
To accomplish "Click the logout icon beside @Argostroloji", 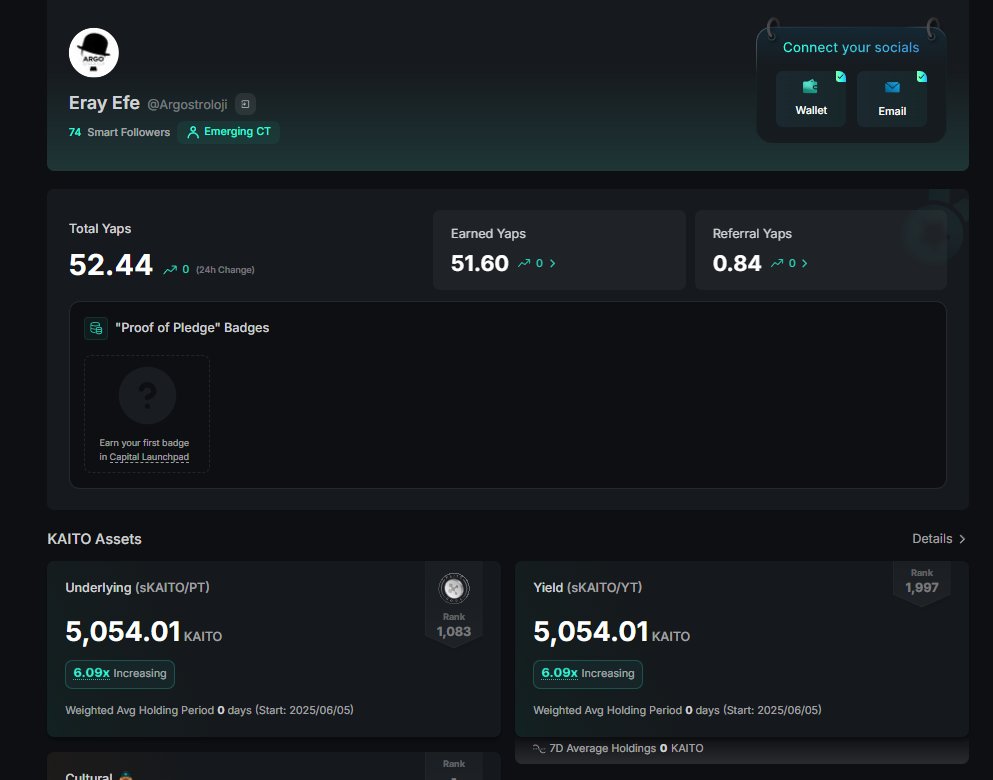I will (x=246, y=104).
